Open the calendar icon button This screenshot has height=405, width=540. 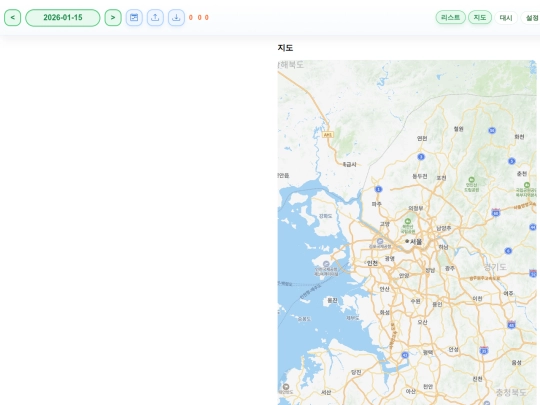coord(134,18)
